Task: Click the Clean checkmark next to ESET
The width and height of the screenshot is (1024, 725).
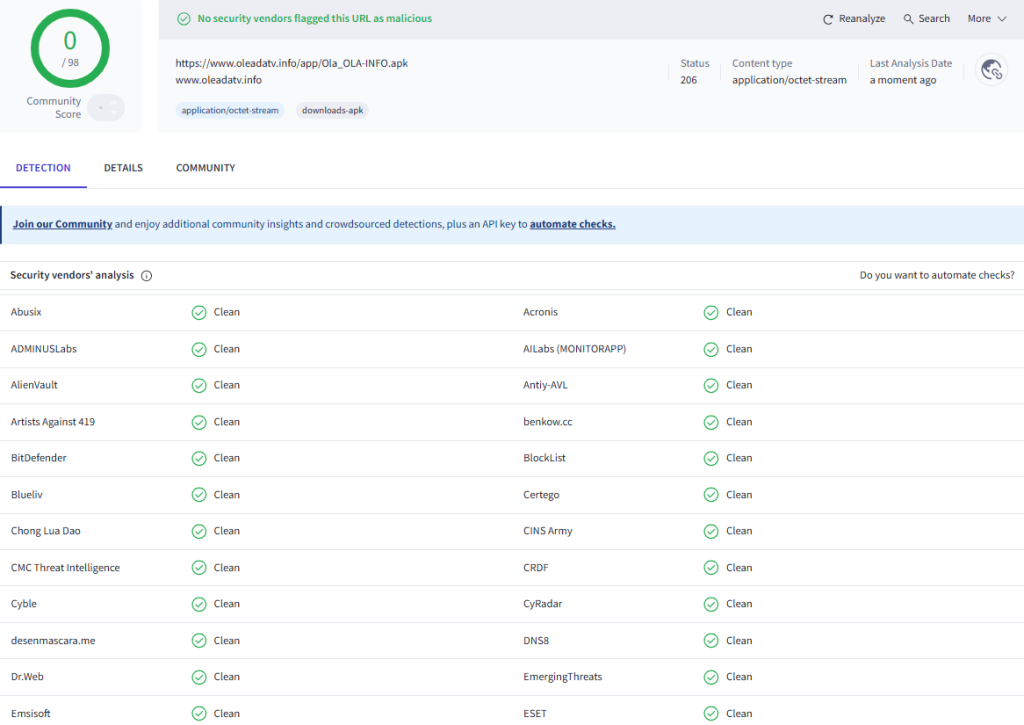Action: (711, 713)
